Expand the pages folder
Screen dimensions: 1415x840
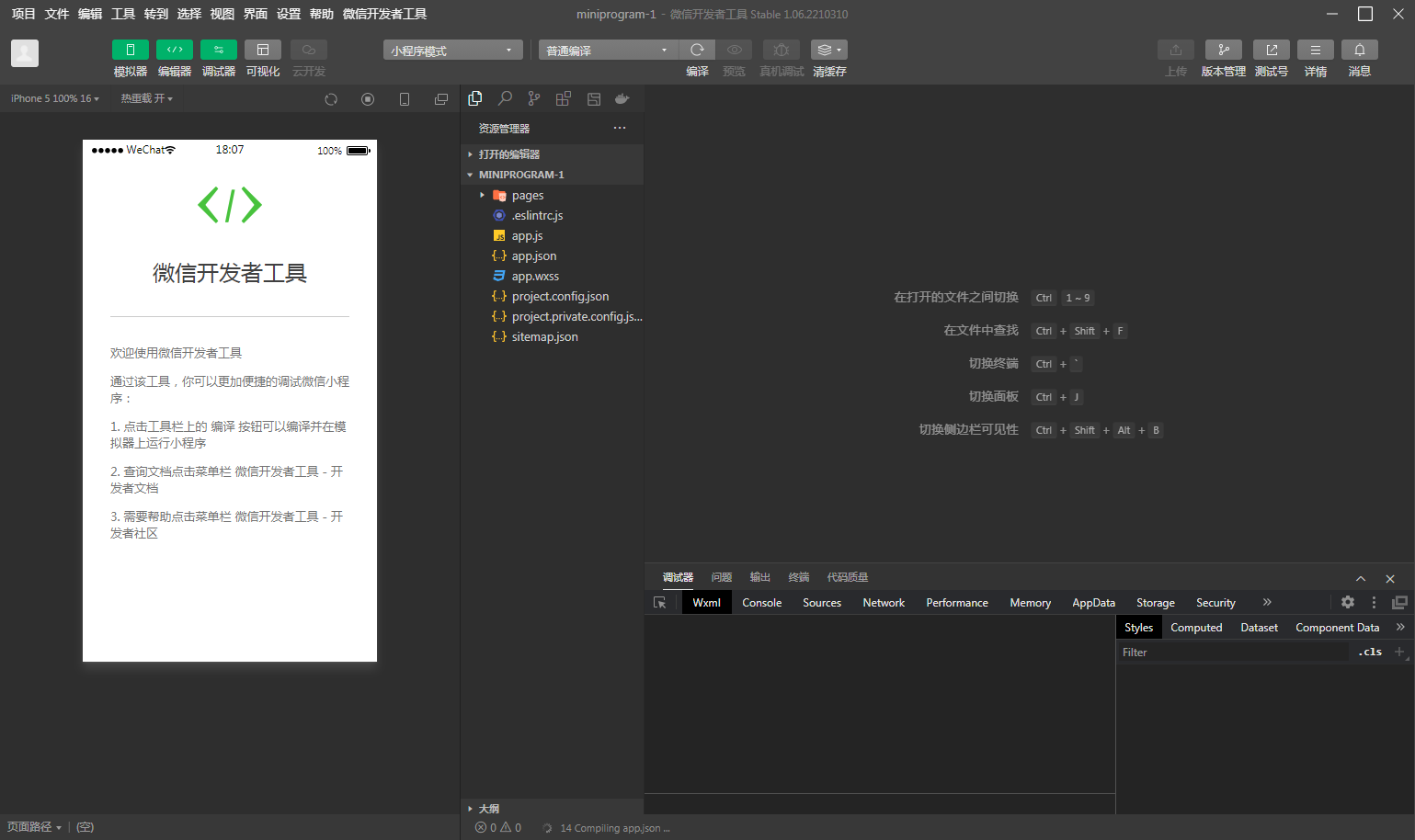[552, 195]
